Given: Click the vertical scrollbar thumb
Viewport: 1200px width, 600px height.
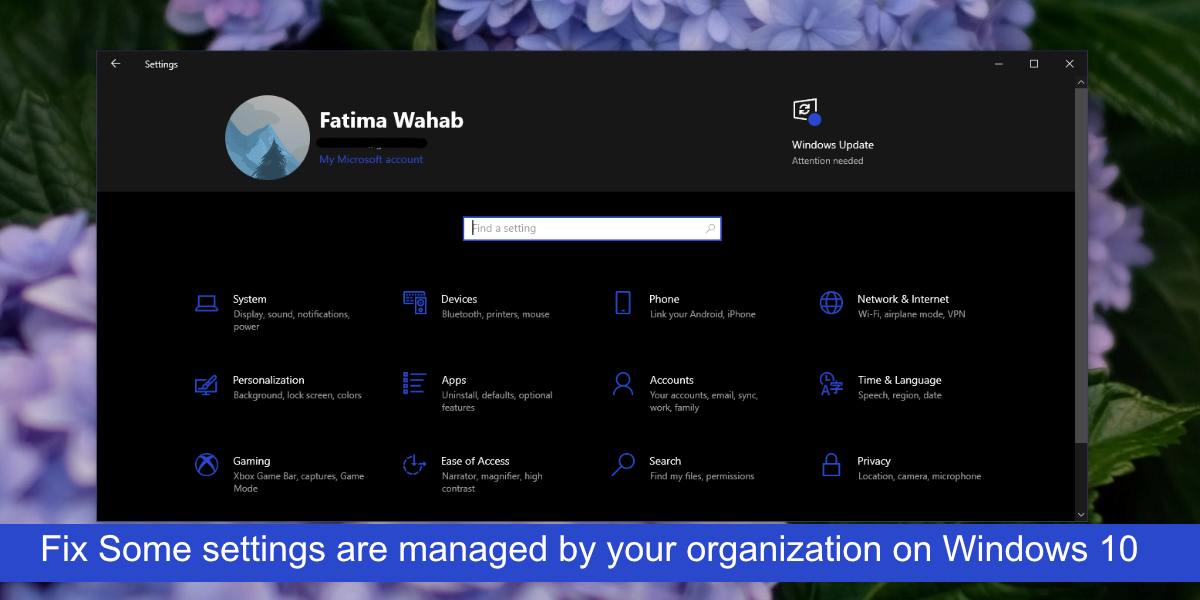Looking at the screenshot, I should pos(1081,266).
